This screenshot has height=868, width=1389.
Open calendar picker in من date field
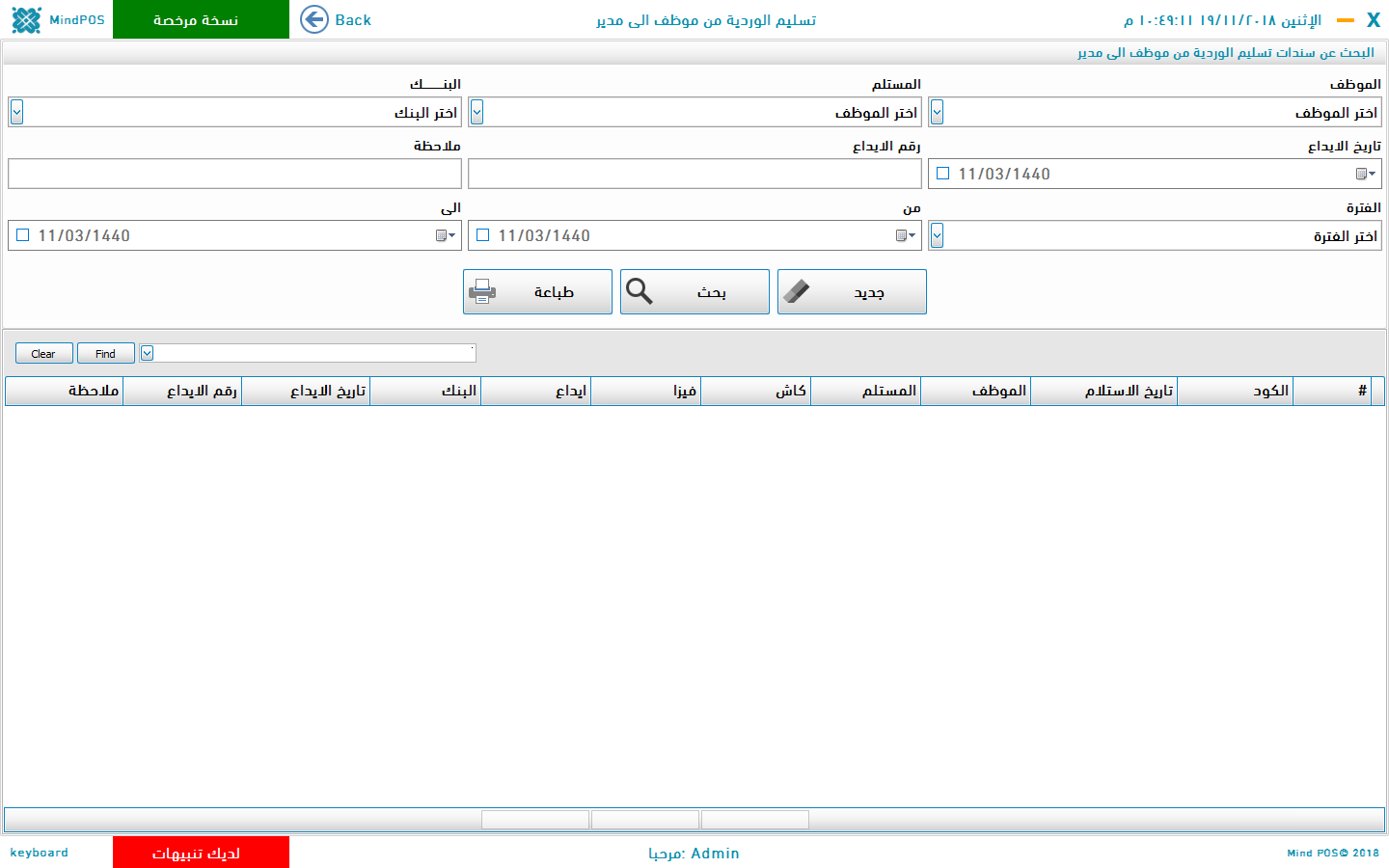[905, 235]
